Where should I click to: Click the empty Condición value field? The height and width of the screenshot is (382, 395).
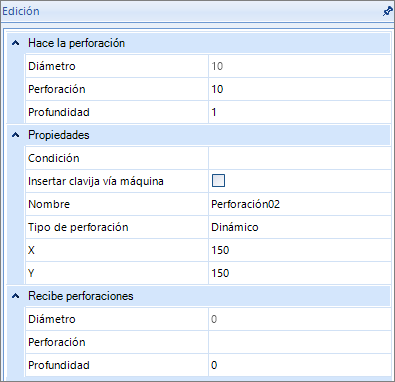coord(300,158)
